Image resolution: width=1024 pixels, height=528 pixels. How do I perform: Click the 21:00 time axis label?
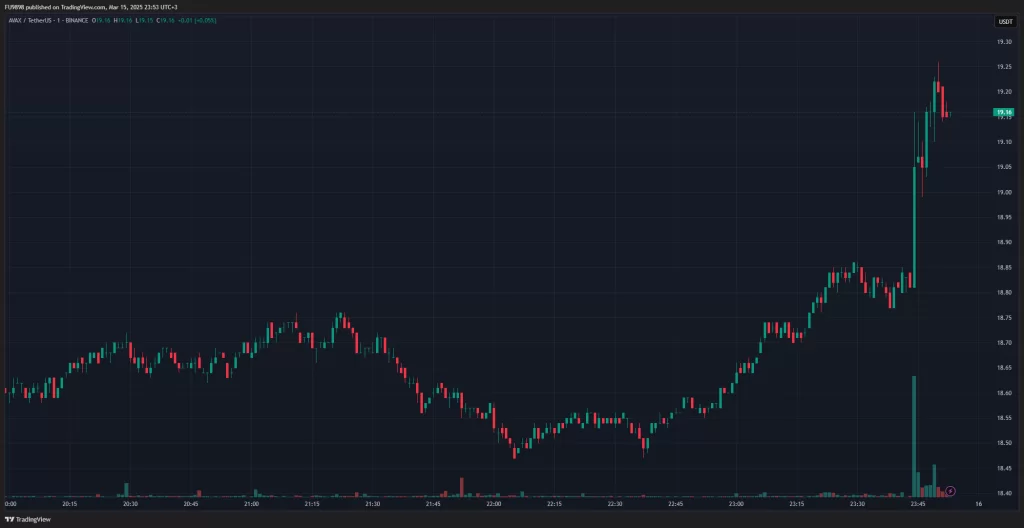pyautogui.click(x=251, y=505)
